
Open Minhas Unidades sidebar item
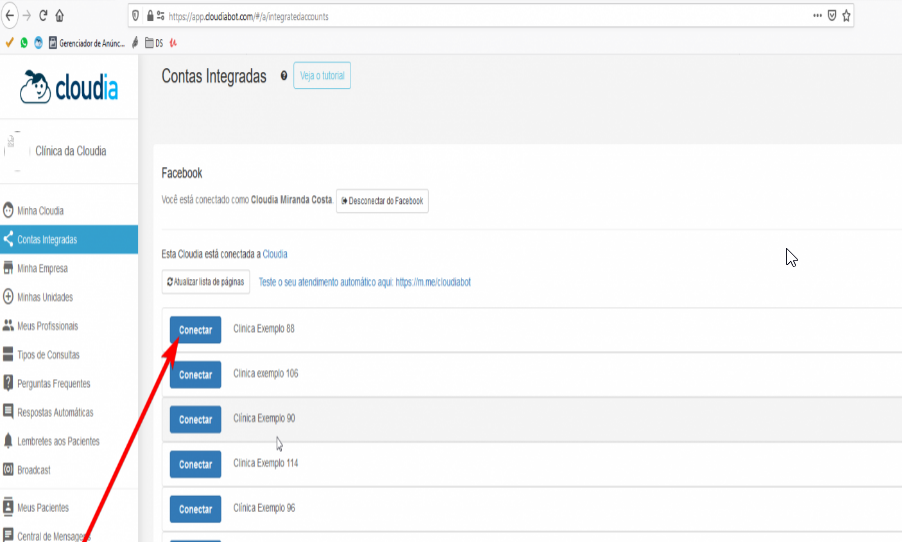pyautogui.click(x=68, y=297)
